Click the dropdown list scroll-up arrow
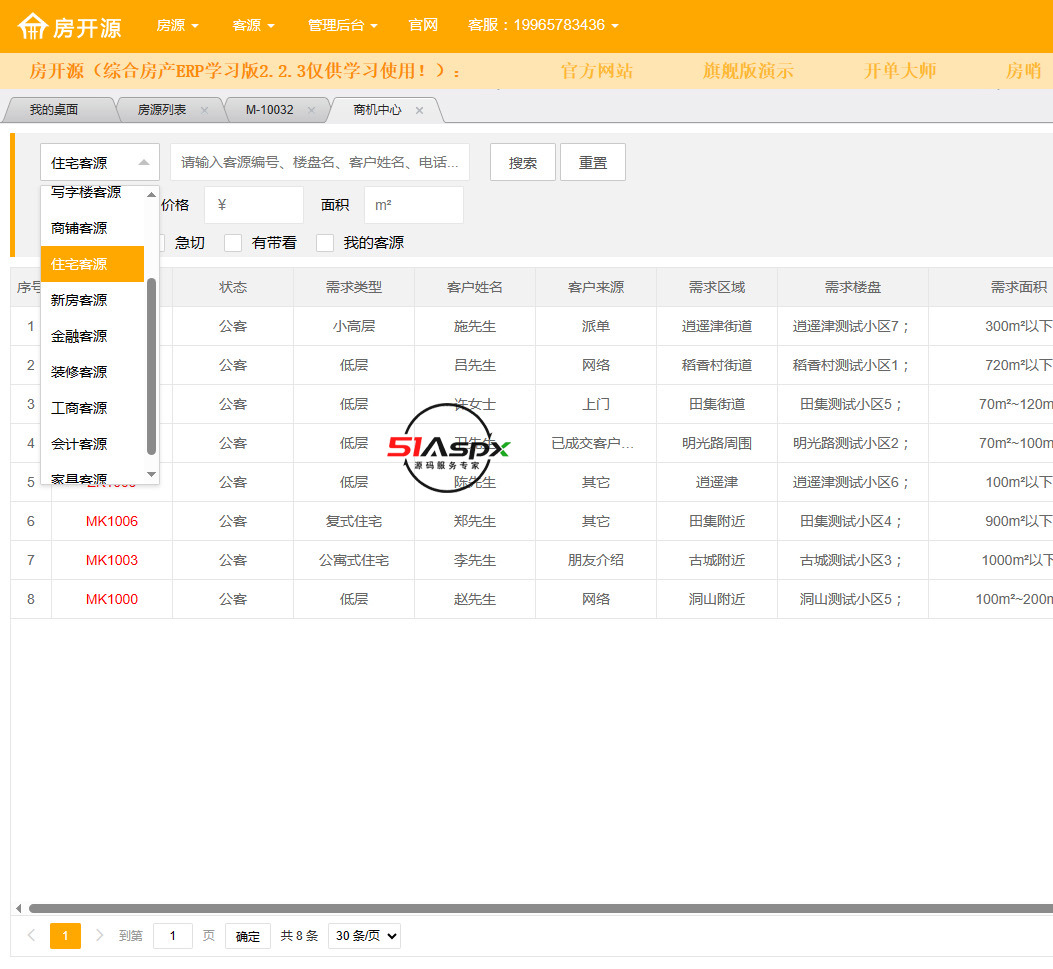 point(152,195)
